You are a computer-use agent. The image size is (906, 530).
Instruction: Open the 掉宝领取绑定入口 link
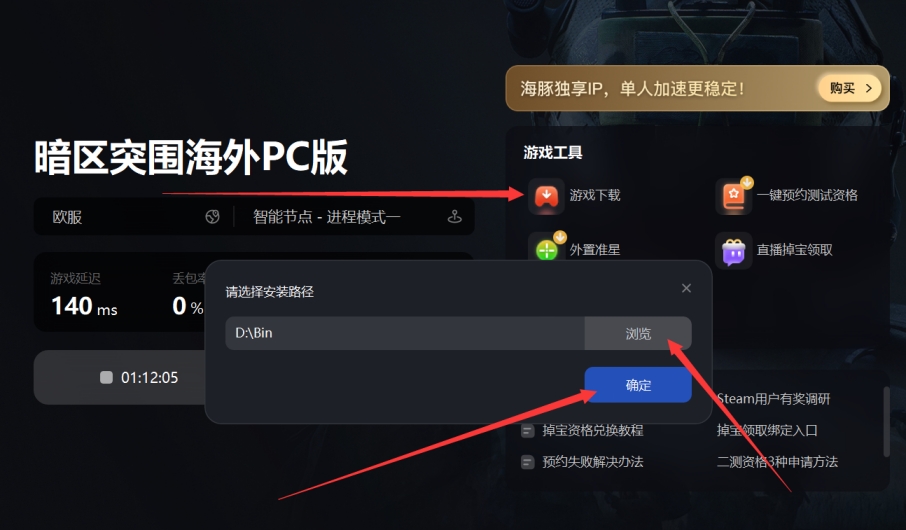767,431
